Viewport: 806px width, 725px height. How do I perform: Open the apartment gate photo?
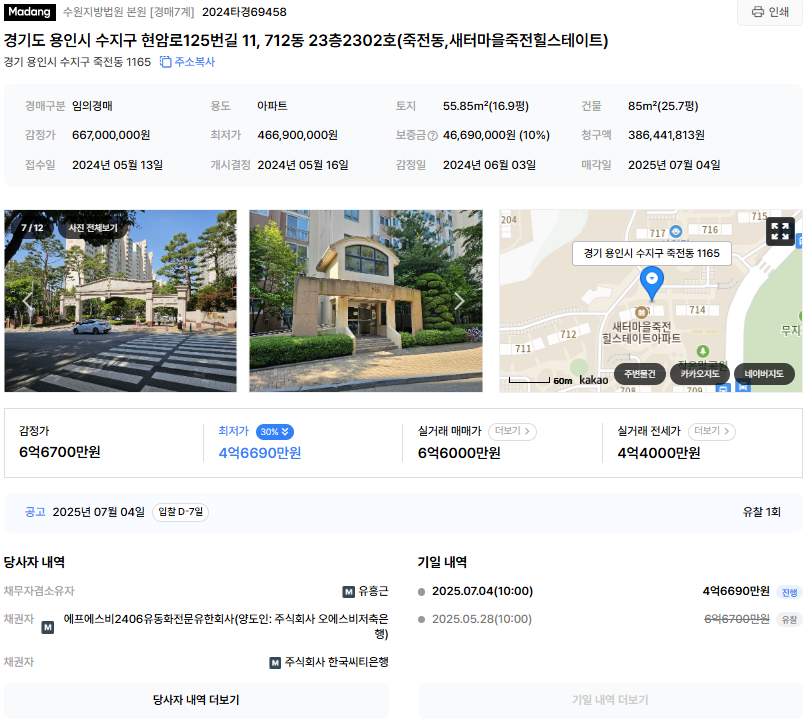coord(120,301)
